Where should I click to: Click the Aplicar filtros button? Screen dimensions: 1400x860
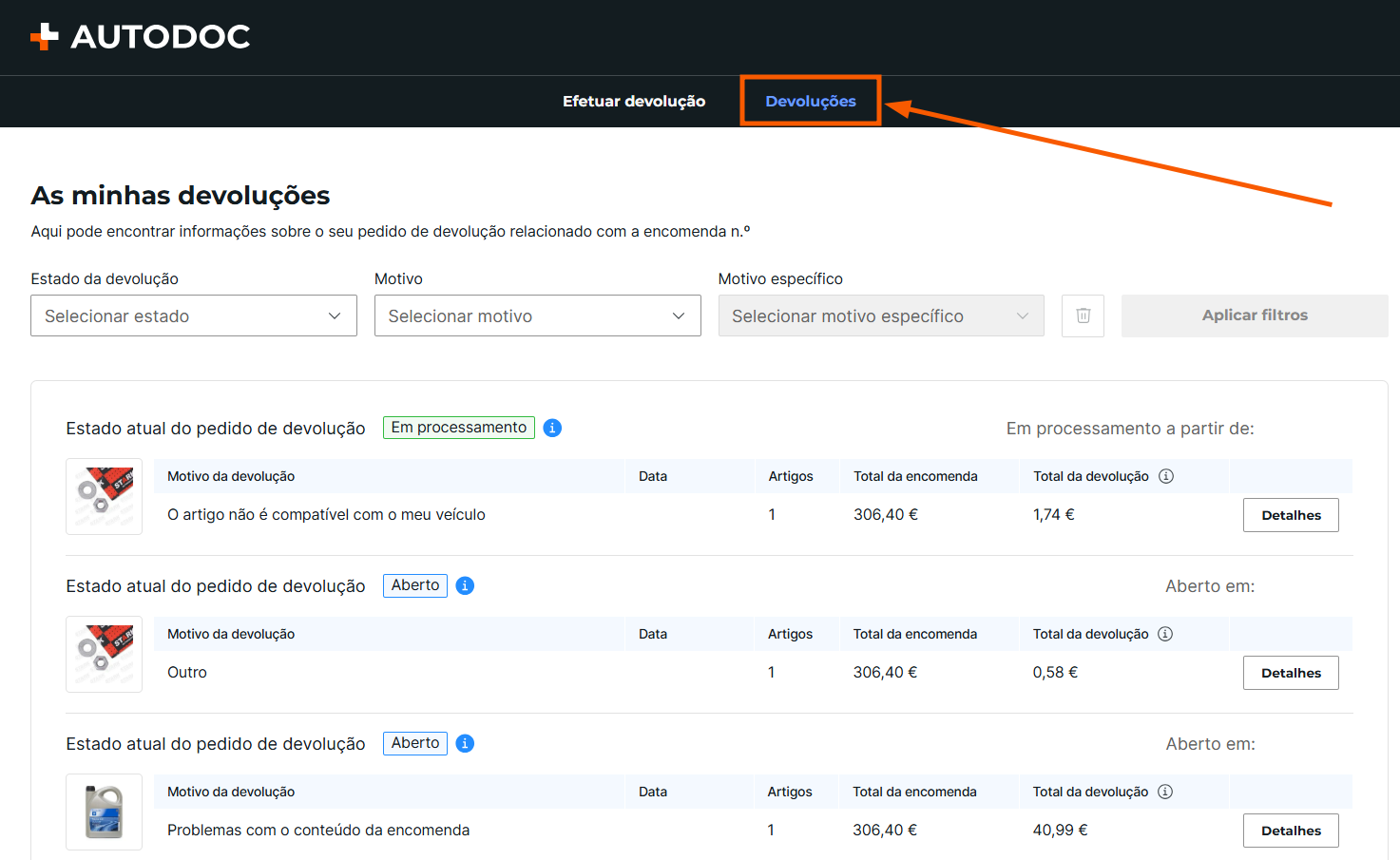1255,315
